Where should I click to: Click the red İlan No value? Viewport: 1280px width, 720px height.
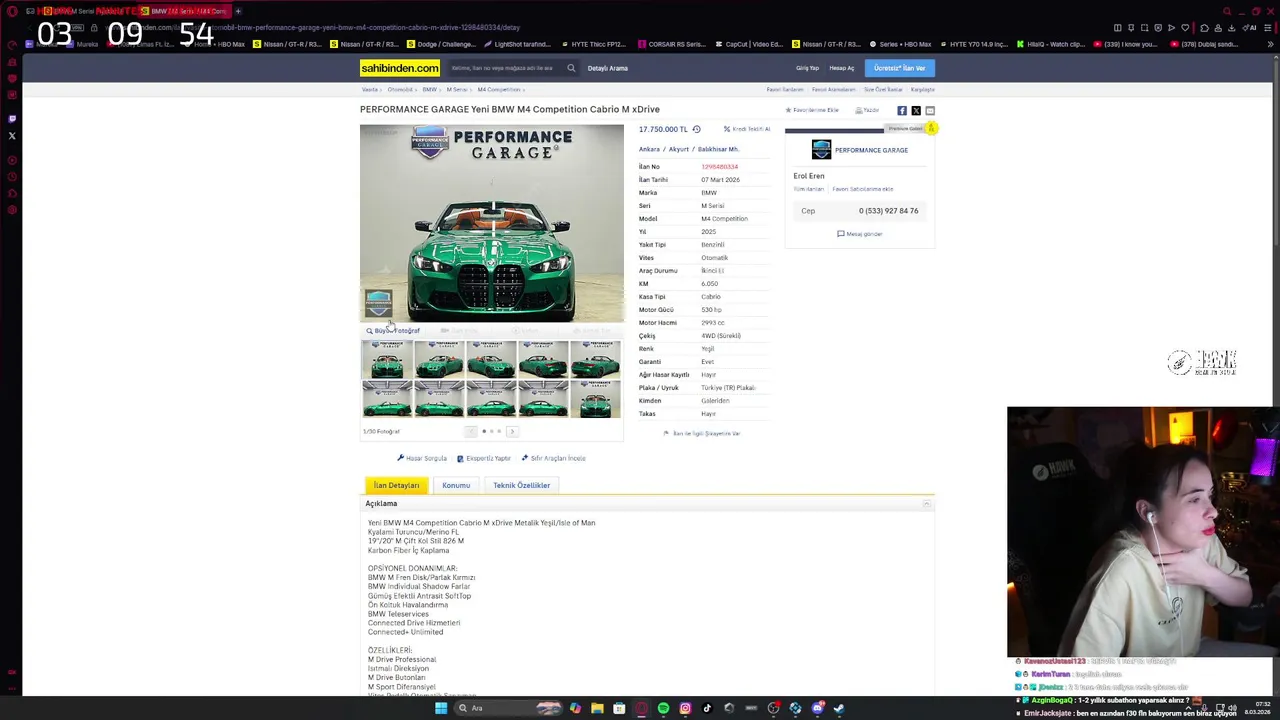(719, 167)
